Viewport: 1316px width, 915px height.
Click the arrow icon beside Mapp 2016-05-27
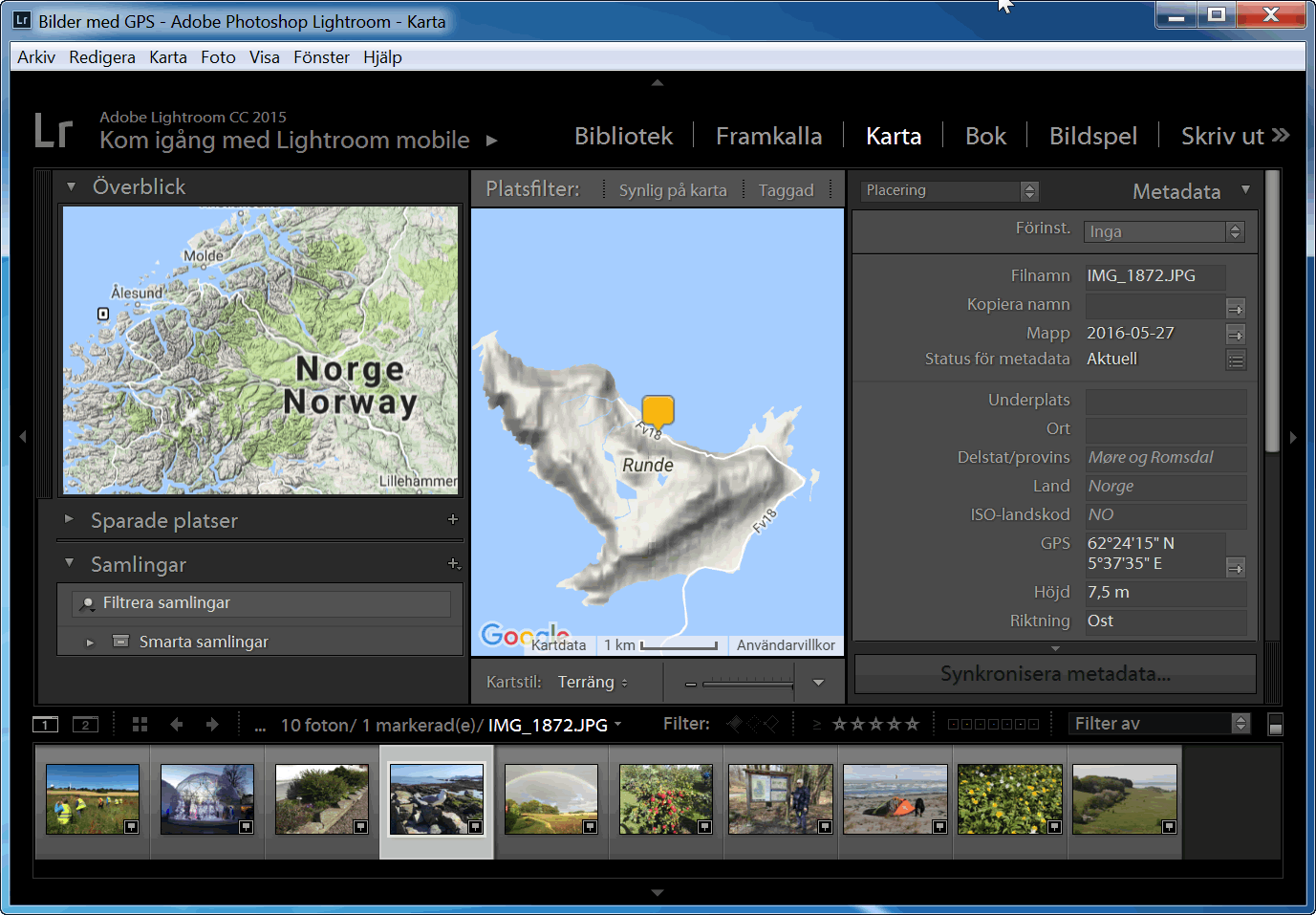(1236, 335)
